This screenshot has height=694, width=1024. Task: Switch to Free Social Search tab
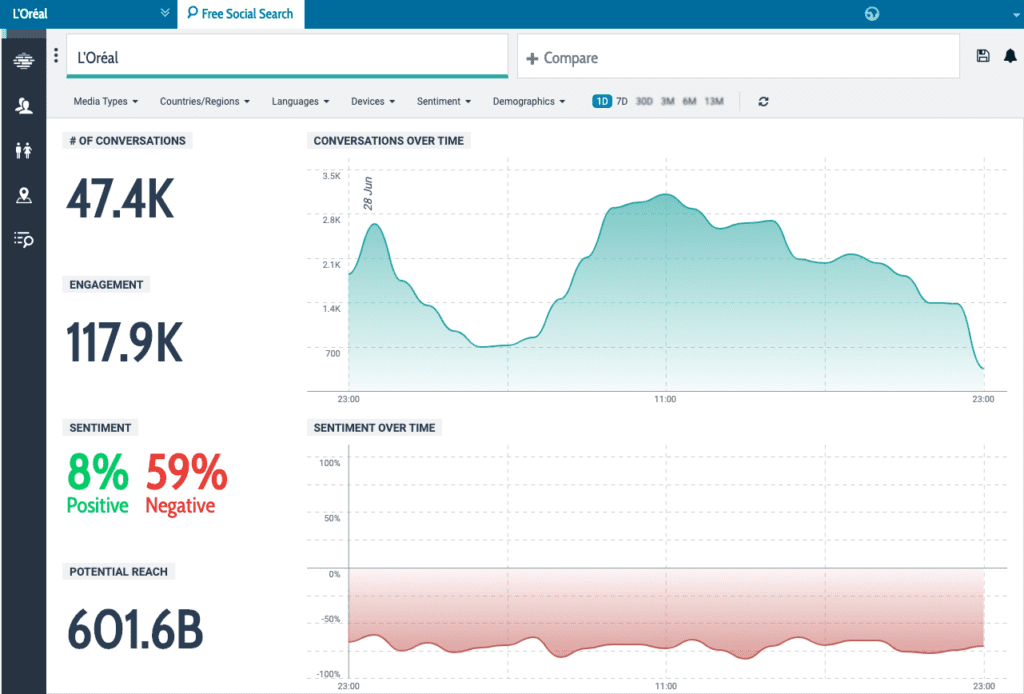pyautogui.click(x=240, y=14)
